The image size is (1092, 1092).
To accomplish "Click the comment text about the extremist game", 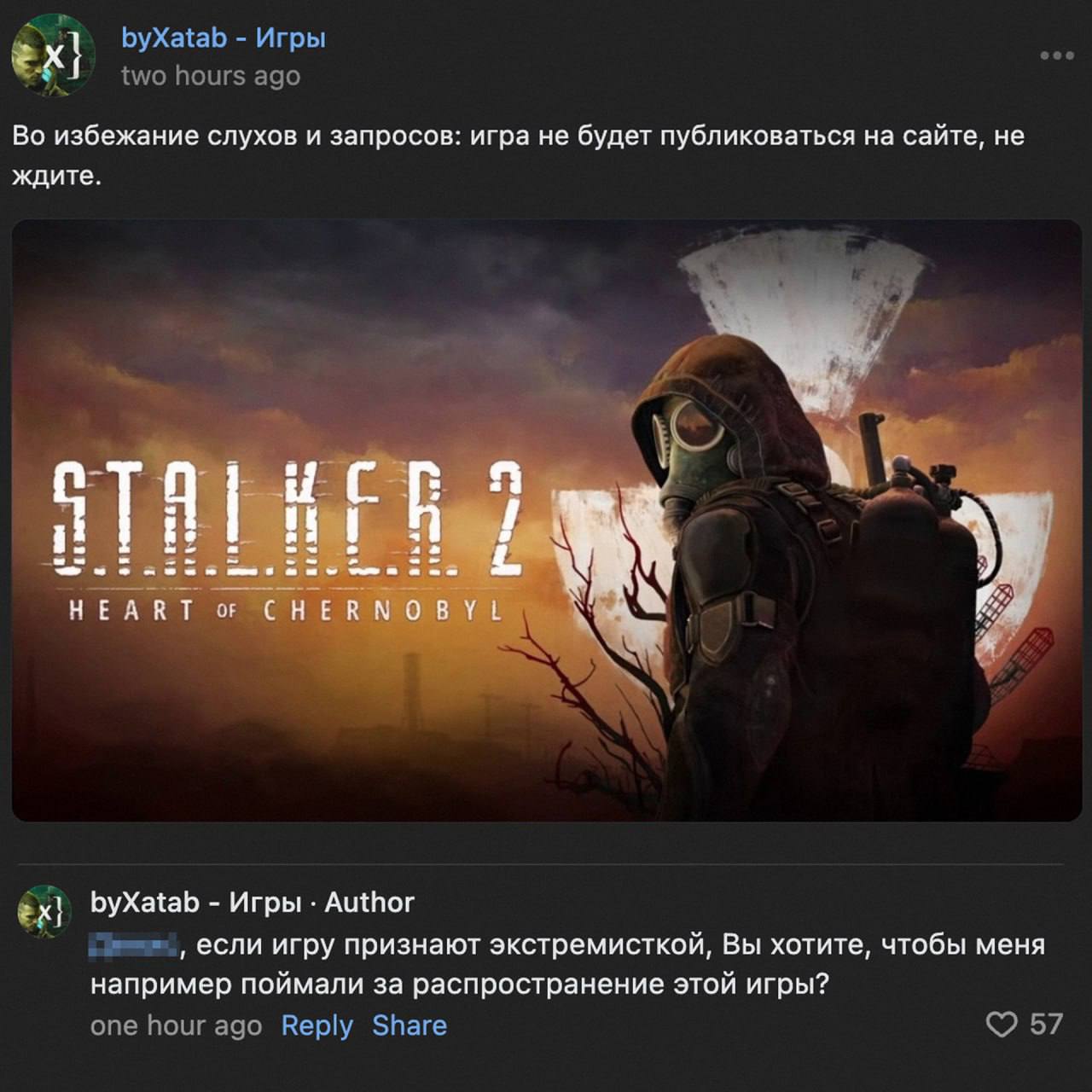I will point(567,965).
